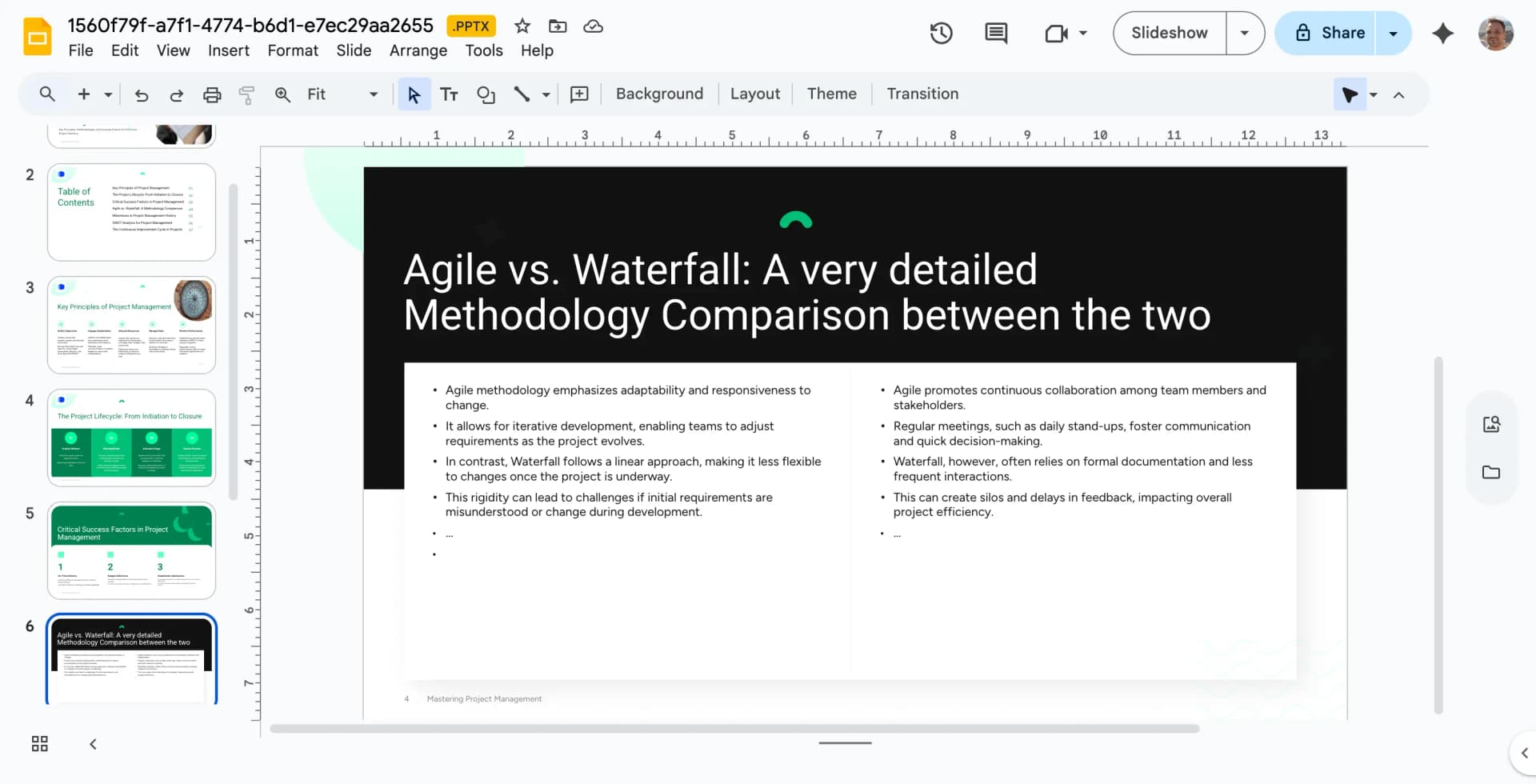Expand new slide layout dropdown
The height and width of the screenshot is (784, 1536).
108,94
